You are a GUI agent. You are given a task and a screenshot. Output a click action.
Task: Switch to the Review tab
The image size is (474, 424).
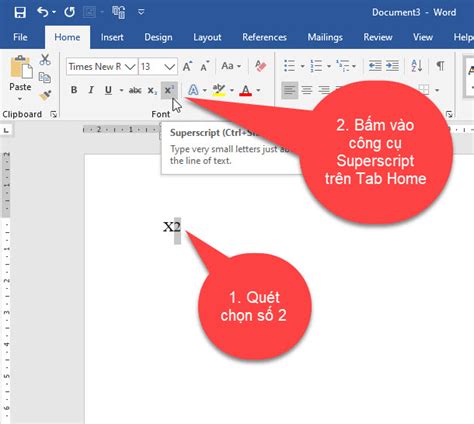click(378, 37)
